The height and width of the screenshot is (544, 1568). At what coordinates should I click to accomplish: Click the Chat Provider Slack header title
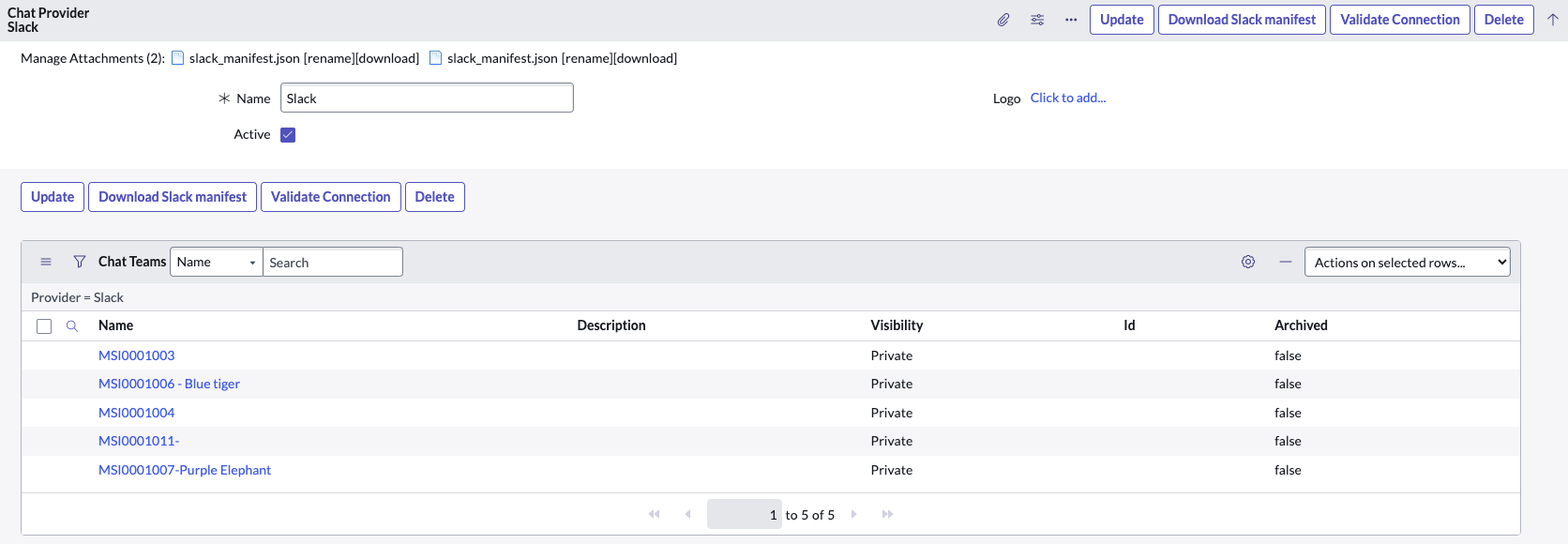point(49,20)
